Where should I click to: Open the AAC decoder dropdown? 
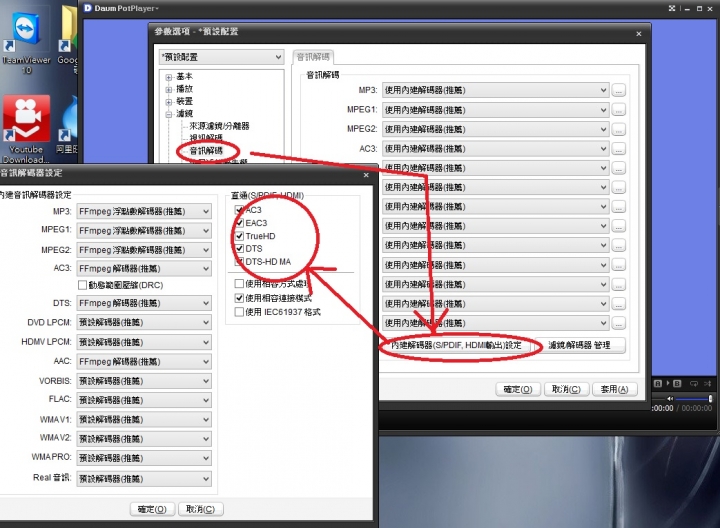[144, 362]
